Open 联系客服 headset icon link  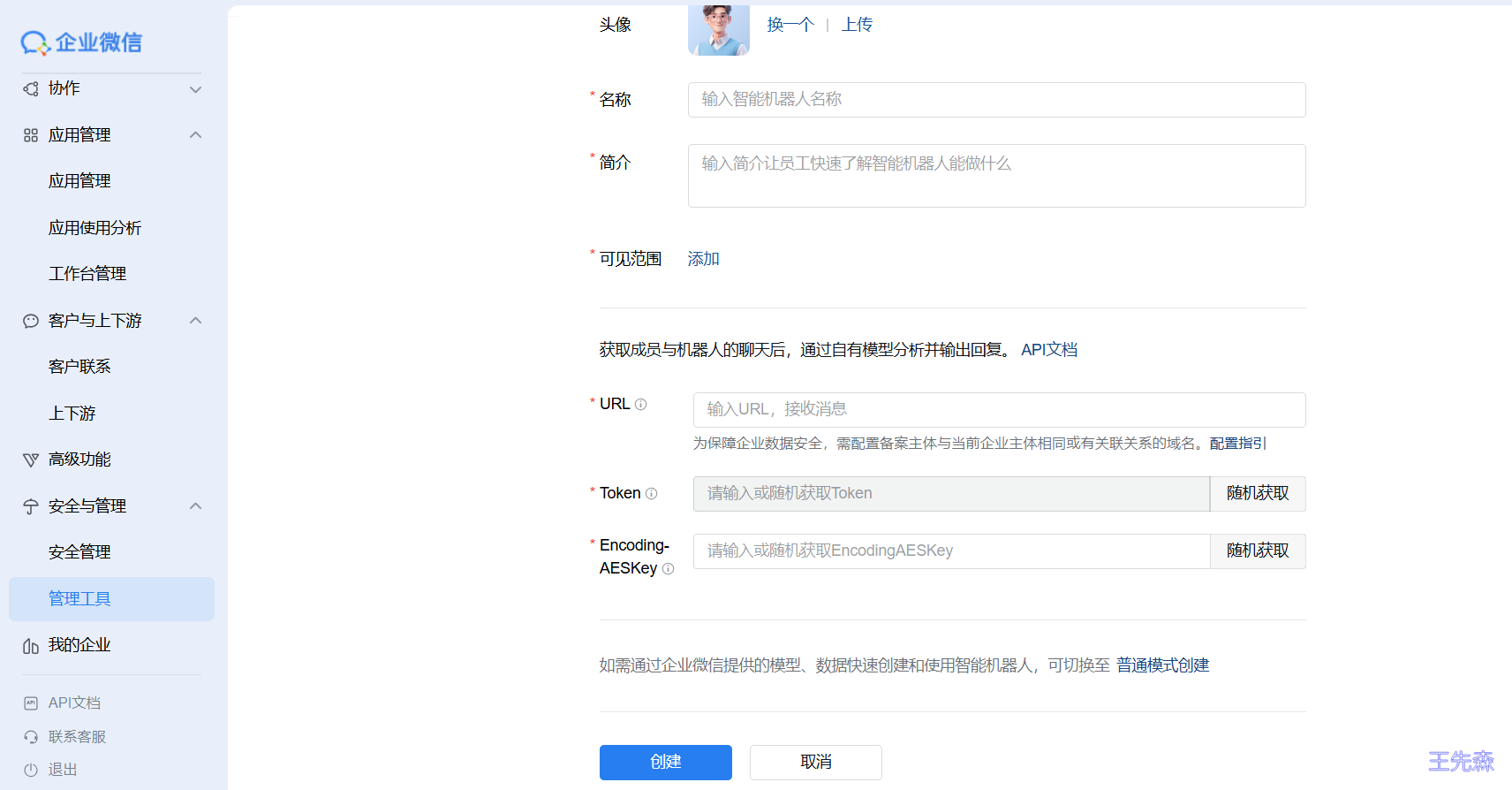31,737
